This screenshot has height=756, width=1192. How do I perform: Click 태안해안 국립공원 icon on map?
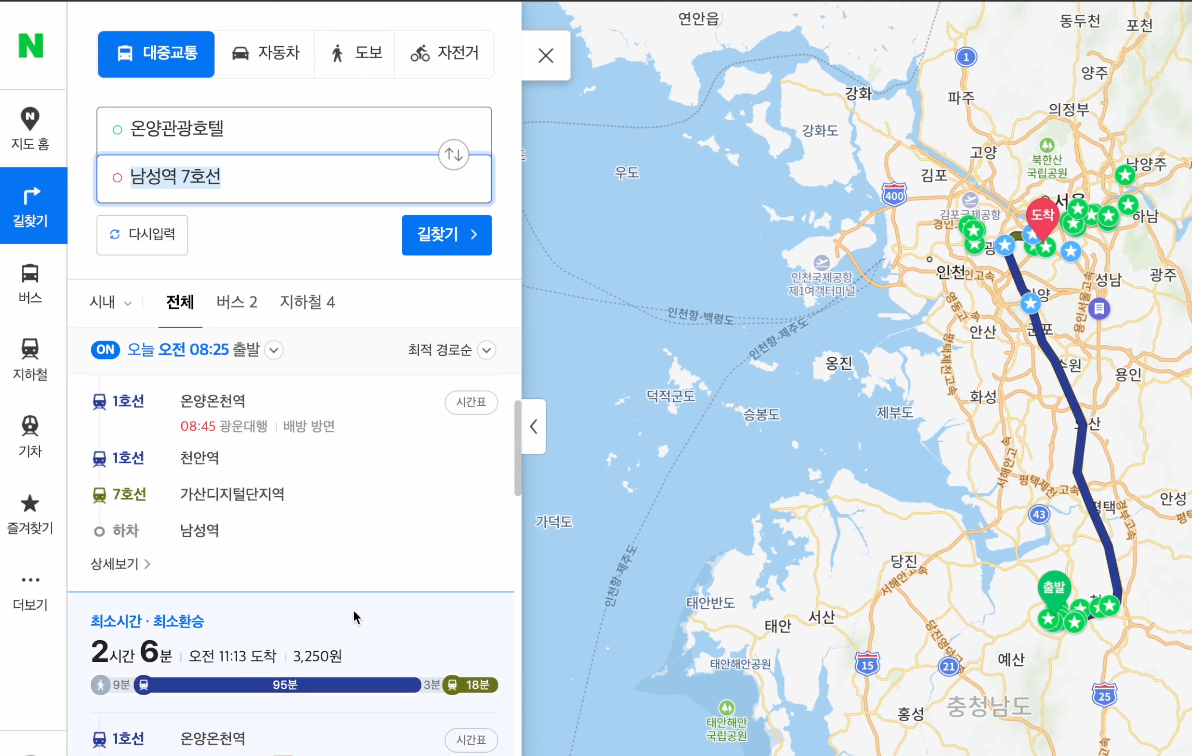click(727, 707)
